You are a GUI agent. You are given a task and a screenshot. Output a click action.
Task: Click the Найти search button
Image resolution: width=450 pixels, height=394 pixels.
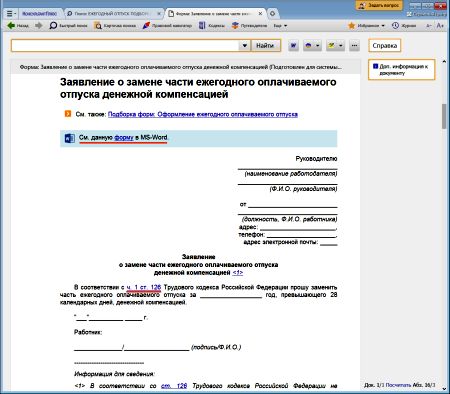[265, 46]
